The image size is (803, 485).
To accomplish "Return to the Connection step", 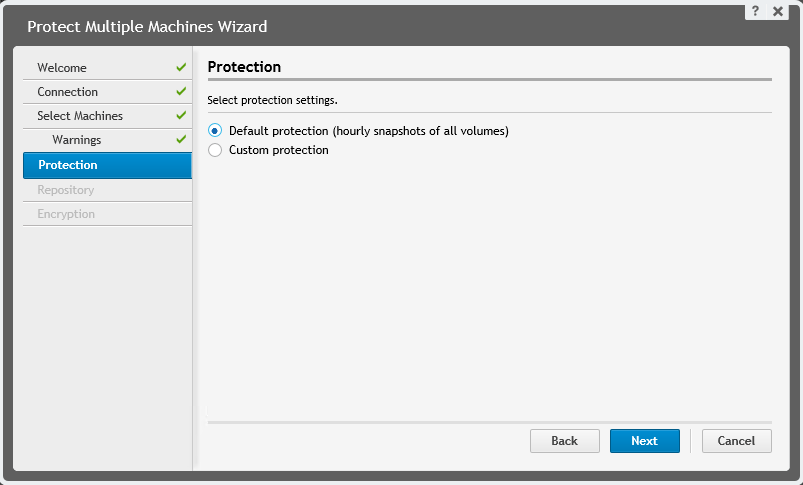I will (68, 92).
